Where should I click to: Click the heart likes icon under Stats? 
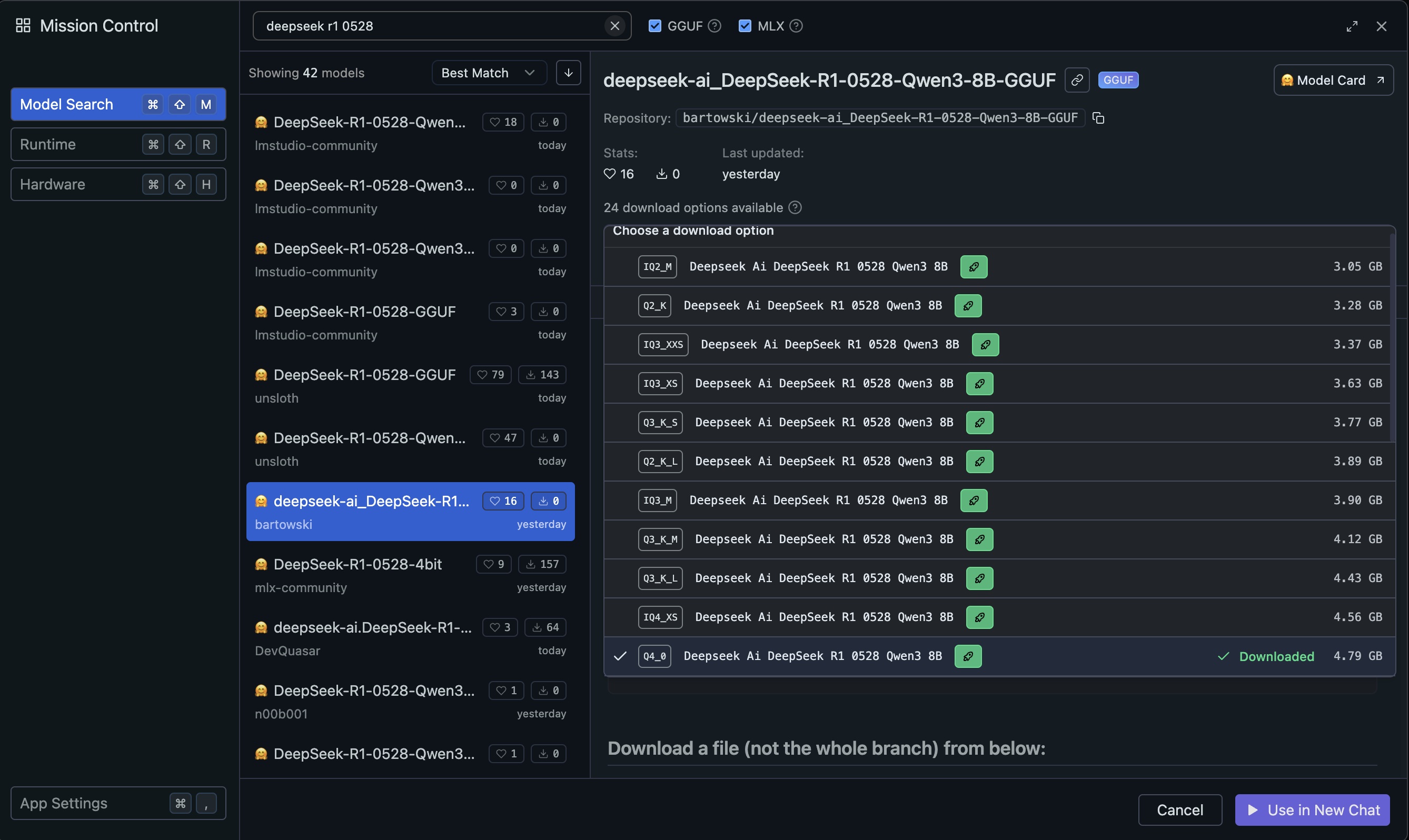[610, 174]
